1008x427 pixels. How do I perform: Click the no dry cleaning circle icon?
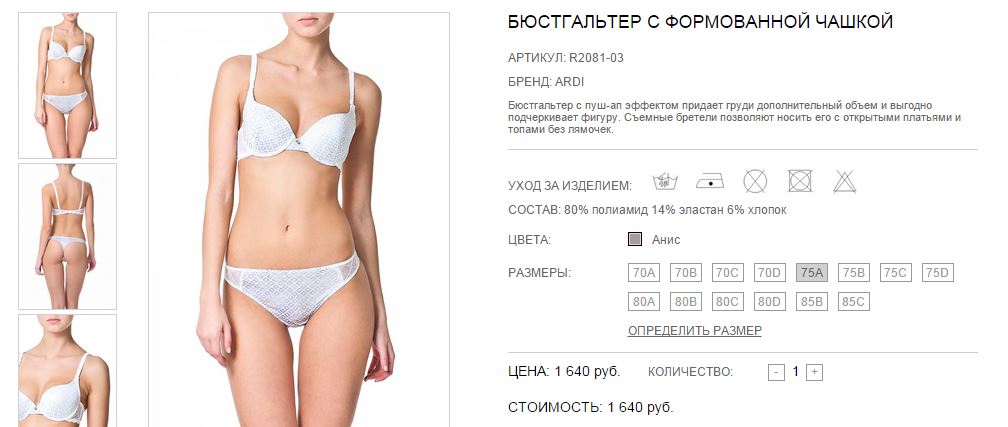point(755,181)
